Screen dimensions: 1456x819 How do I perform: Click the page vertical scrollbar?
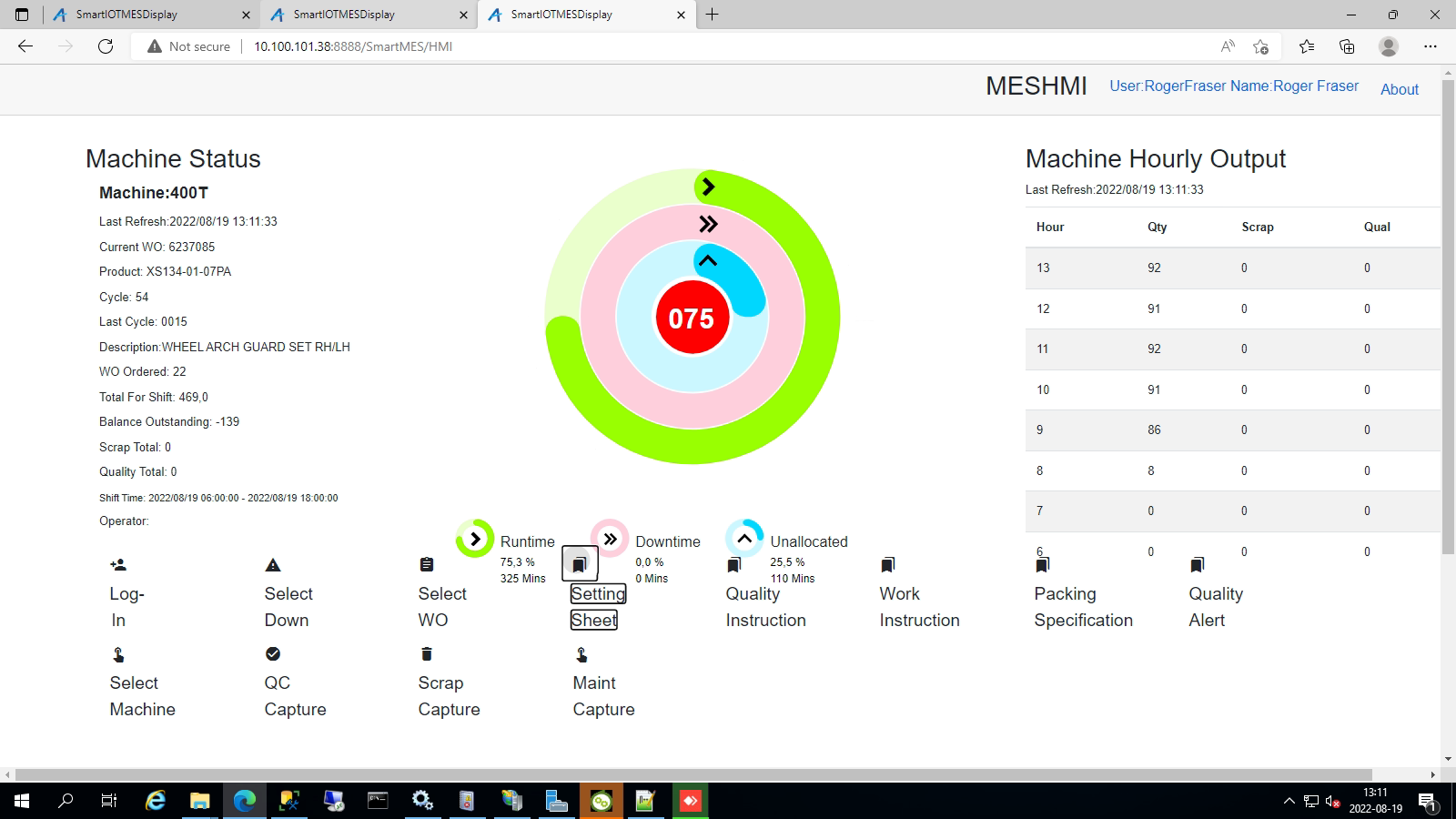pyautogui.click(x=1448, y=318)
